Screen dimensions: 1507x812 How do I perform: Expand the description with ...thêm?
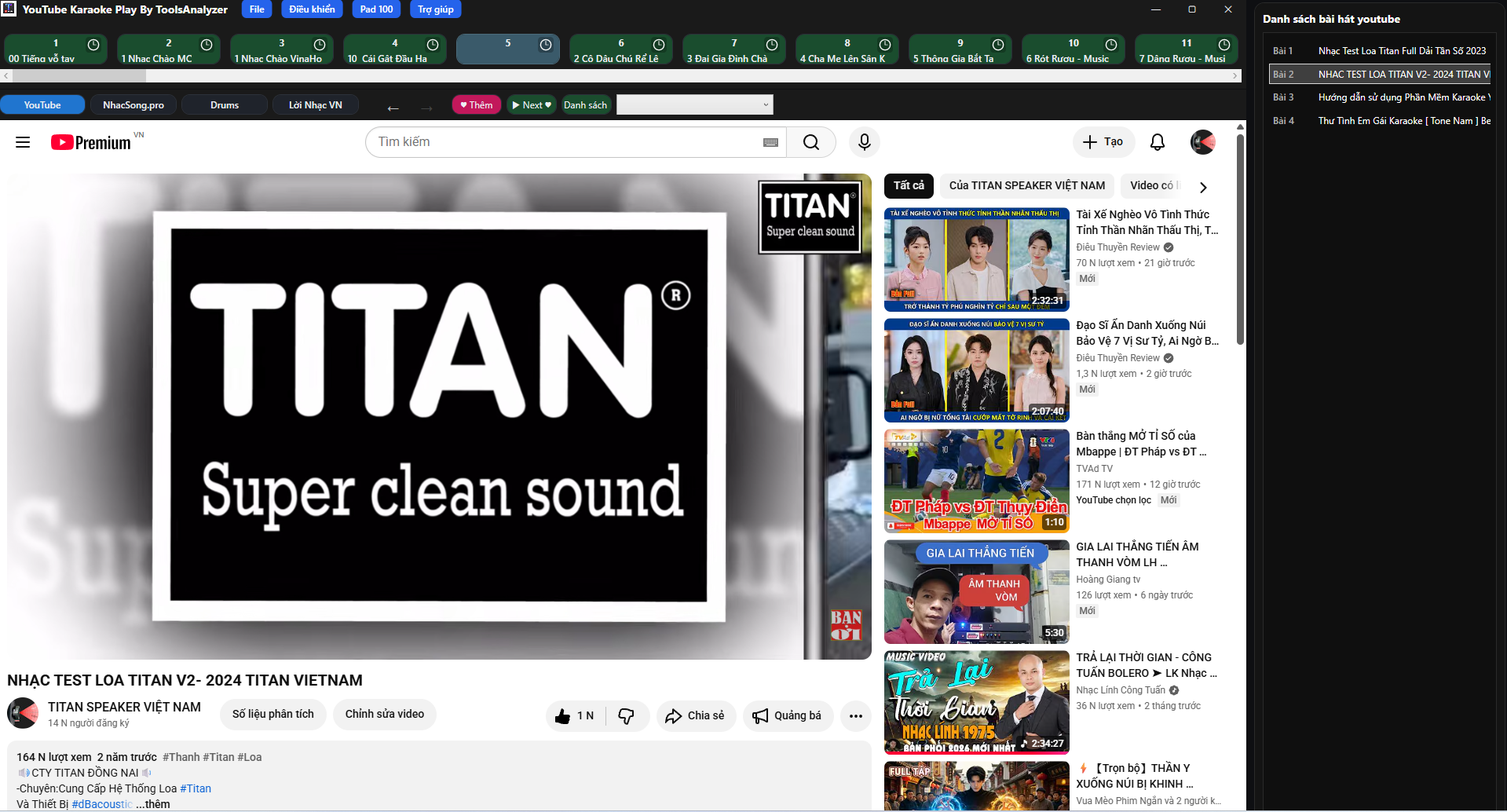pos(153,804)
